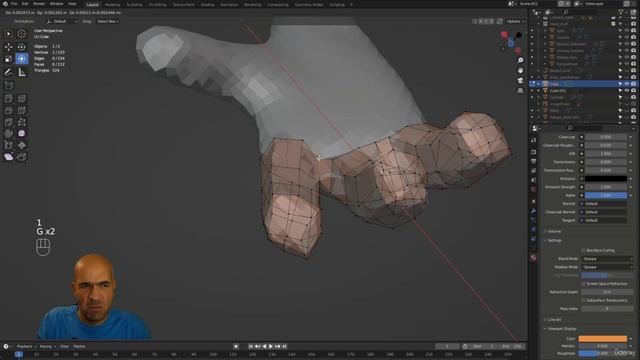
Task: Choose the Rotate tool
Action: (x=22, y=47)
